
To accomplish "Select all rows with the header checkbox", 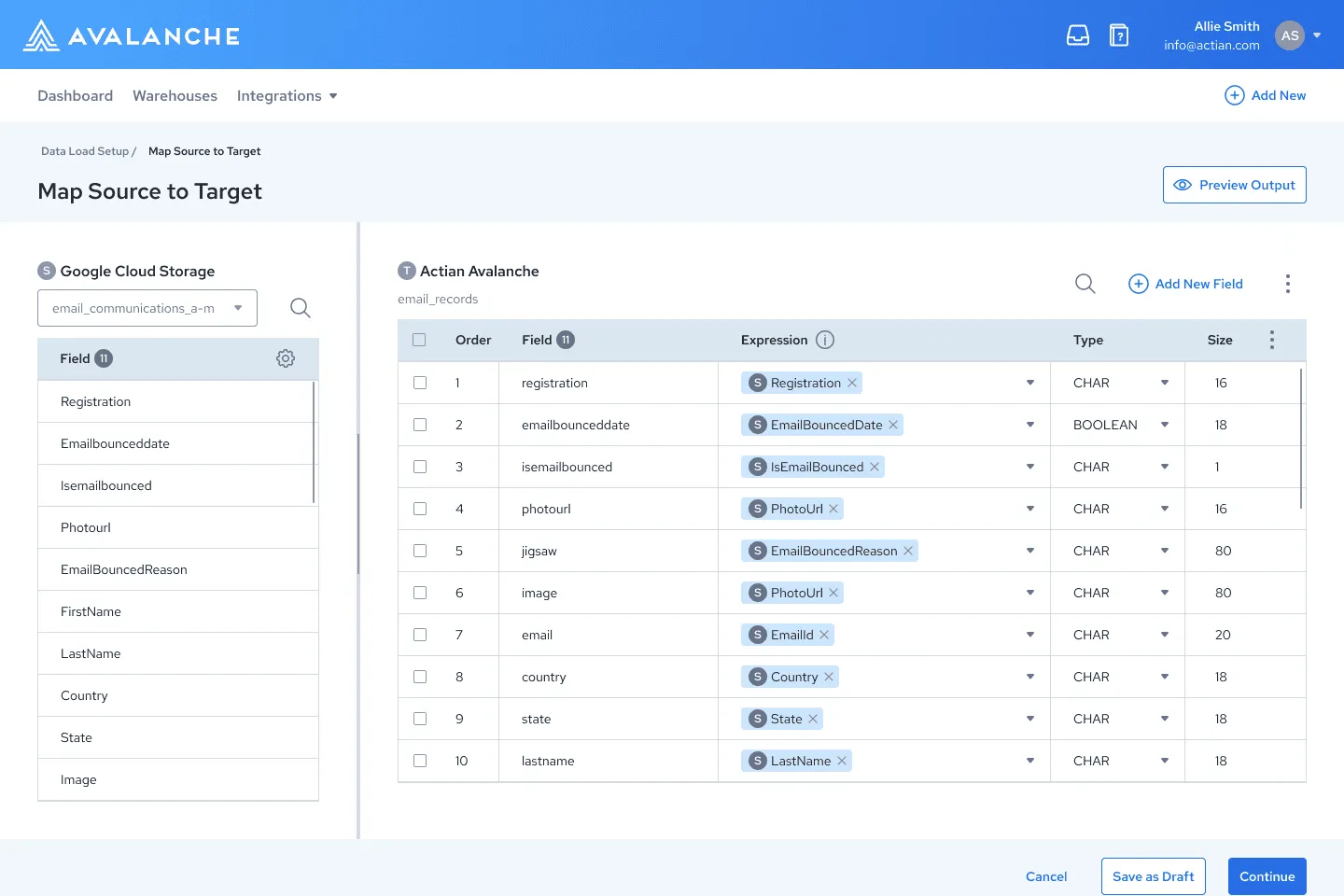I will click(419, 340).
